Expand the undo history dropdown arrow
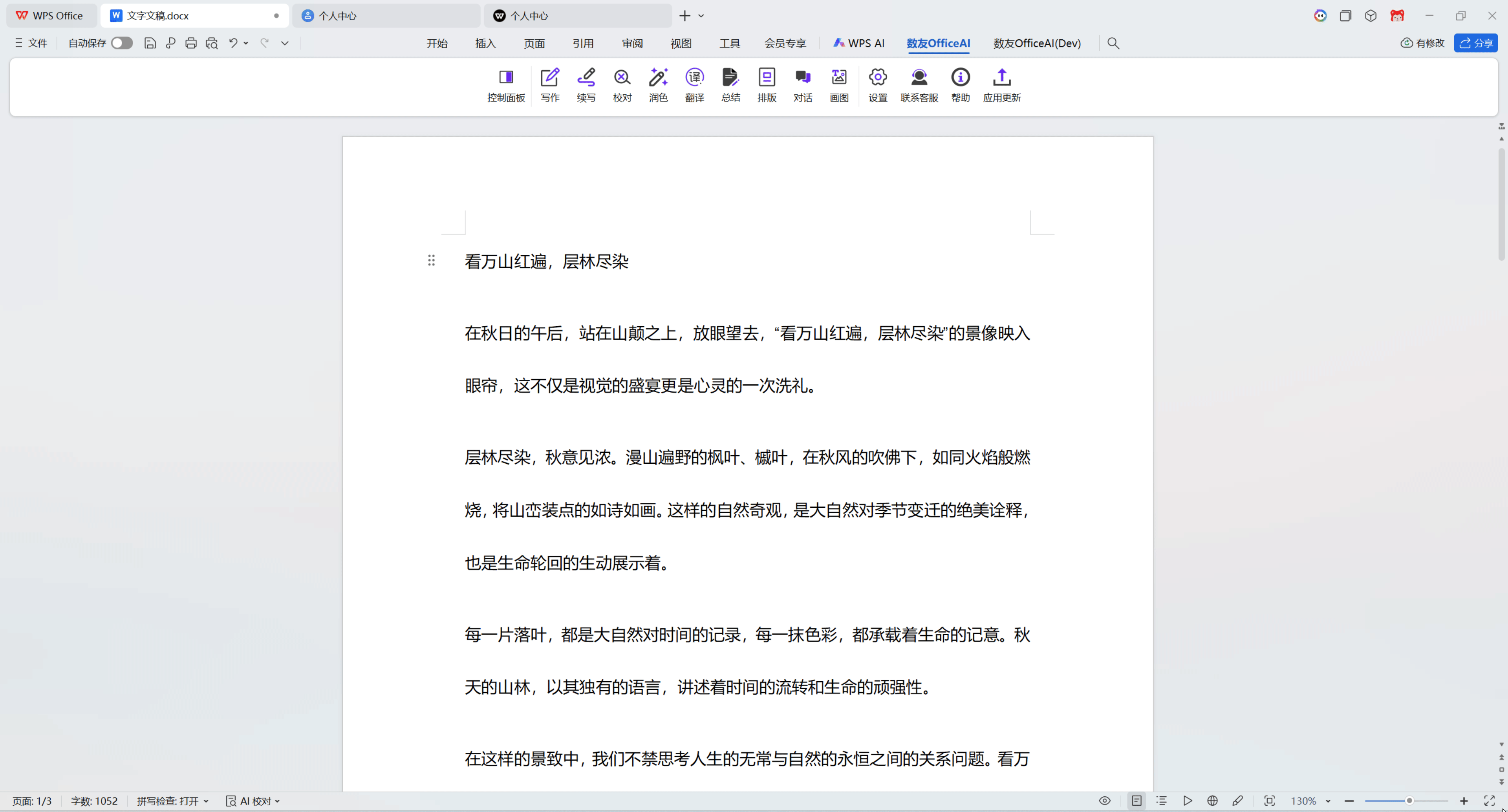The width and height of the screenshot is (1508, 812). [x=245, y=43]
